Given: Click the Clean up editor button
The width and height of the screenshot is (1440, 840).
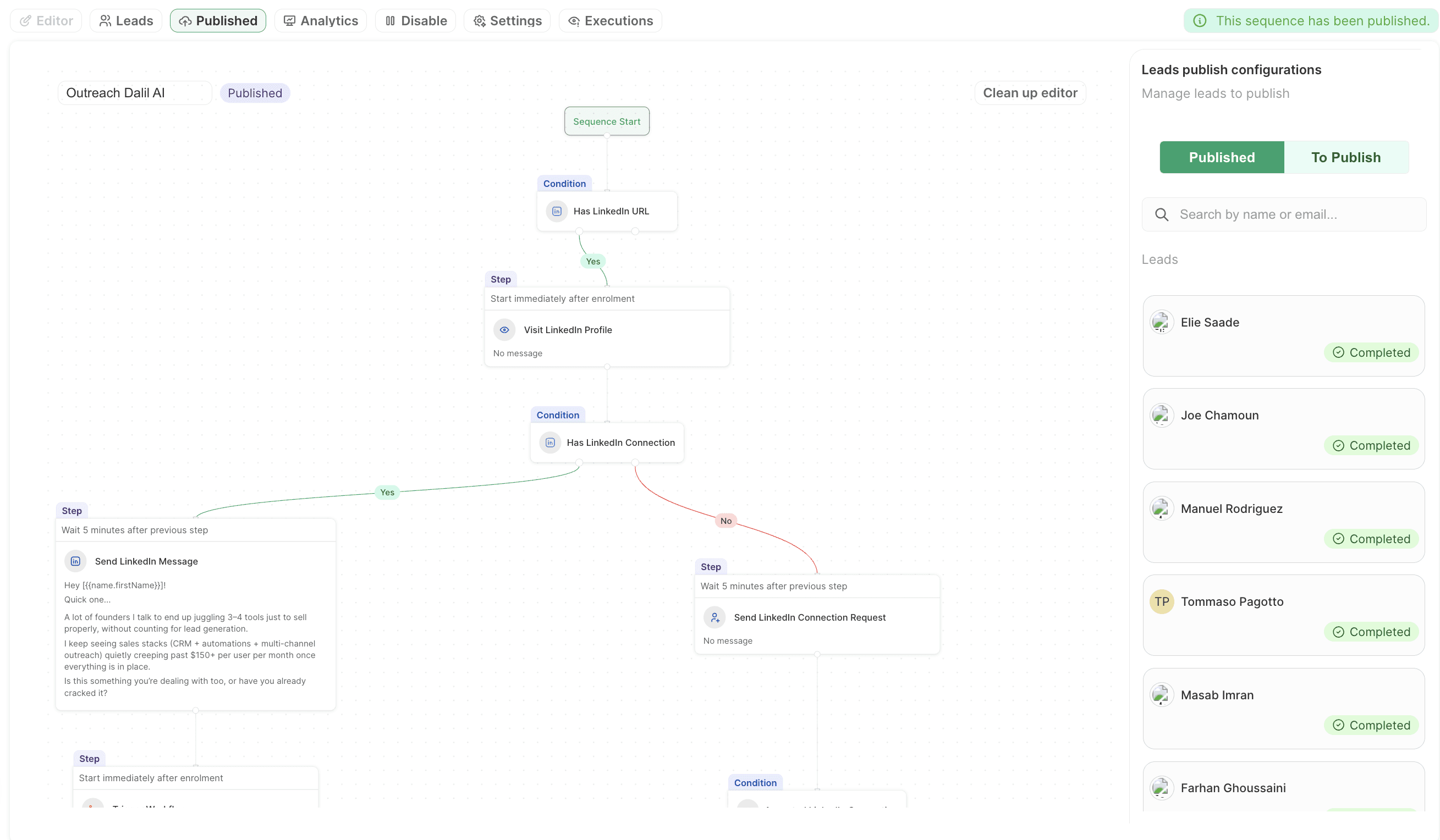Looking at the screenshot, I should (1030, 92).
